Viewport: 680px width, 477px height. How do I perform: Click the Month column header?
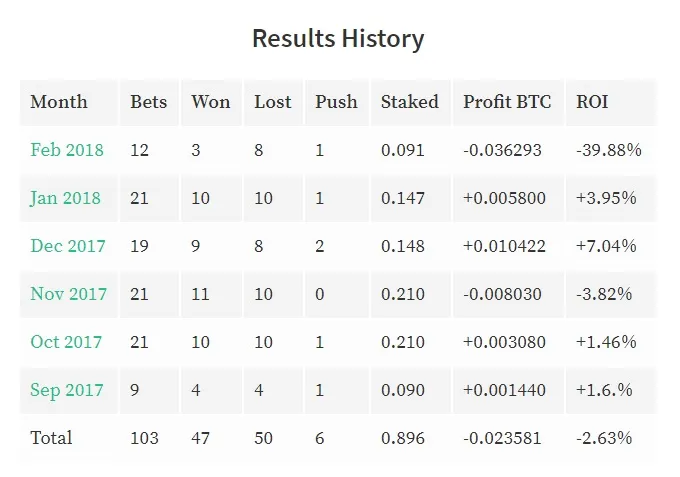click(x=59, y=102)
